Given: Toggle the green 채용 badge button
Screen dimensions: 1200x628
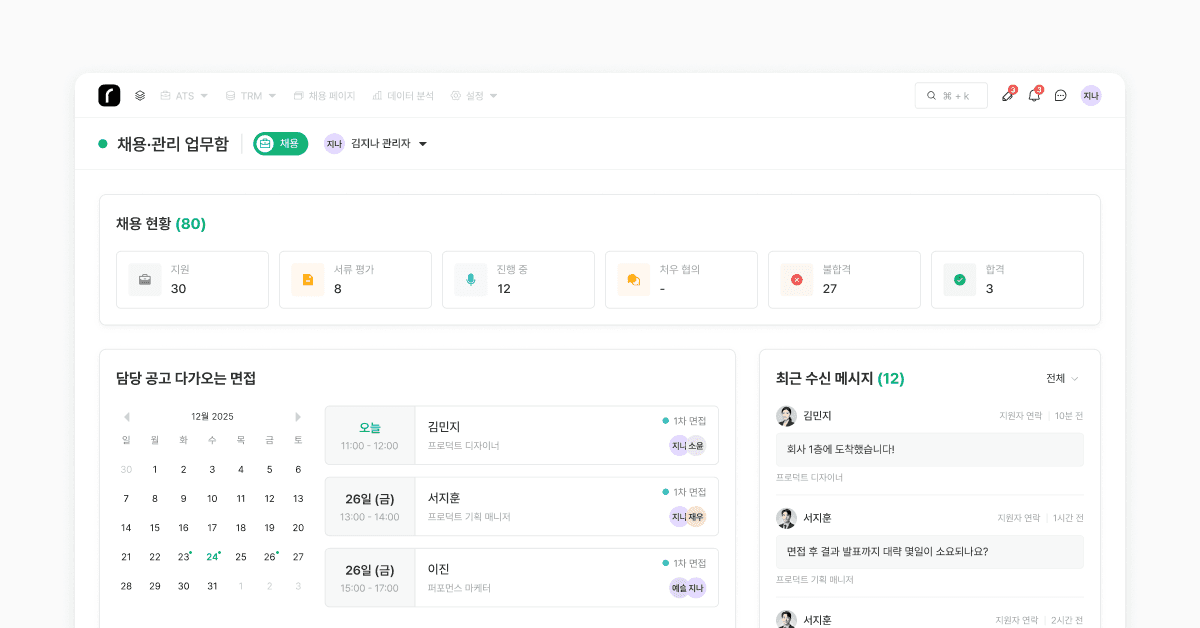Looking at the screenshot, I should tap(280, 143).
